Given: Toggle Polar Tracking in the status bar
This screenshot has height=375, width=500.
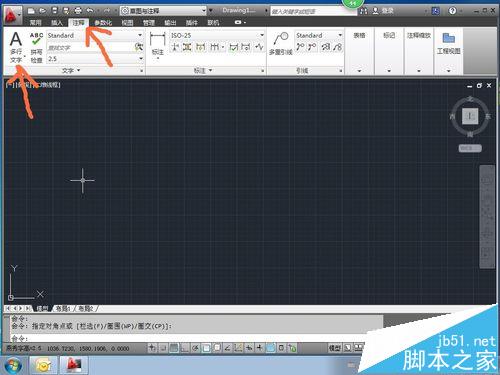Looking at the screenshot, I should (x=195, y=348).
